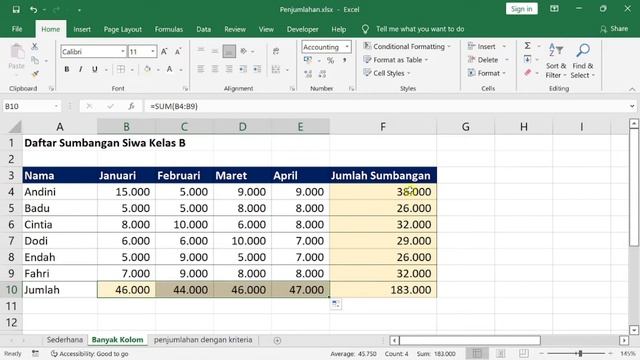
Task: Toggle Underline formatting
Action: tap(94, 69)
